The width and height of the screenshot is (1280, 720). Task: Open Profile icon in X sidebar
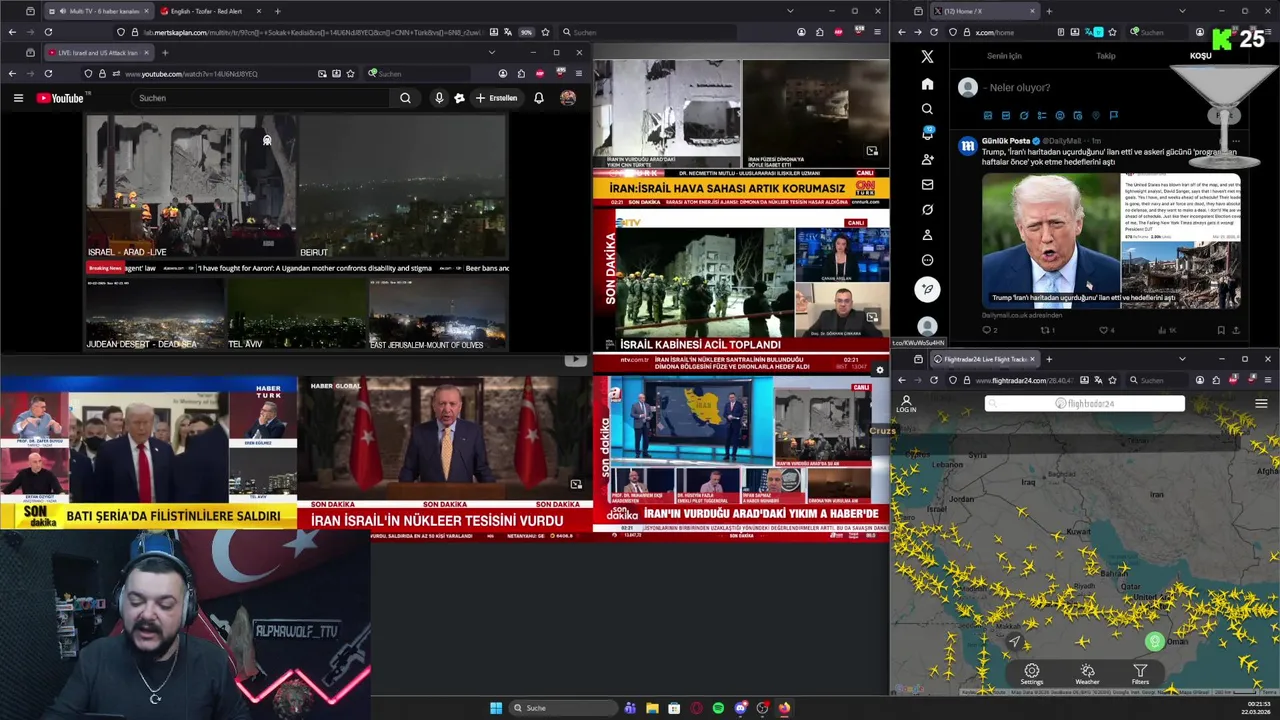(927, 235)
